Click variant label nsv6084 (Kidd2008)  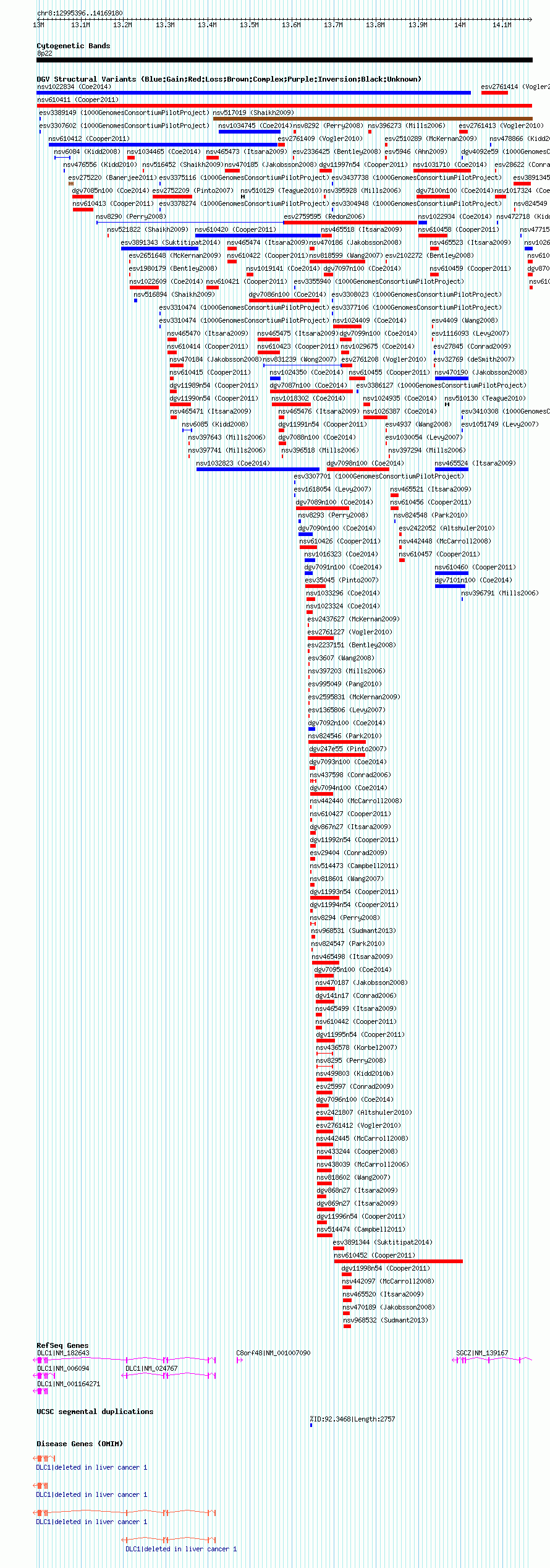[x=87, y=151]
